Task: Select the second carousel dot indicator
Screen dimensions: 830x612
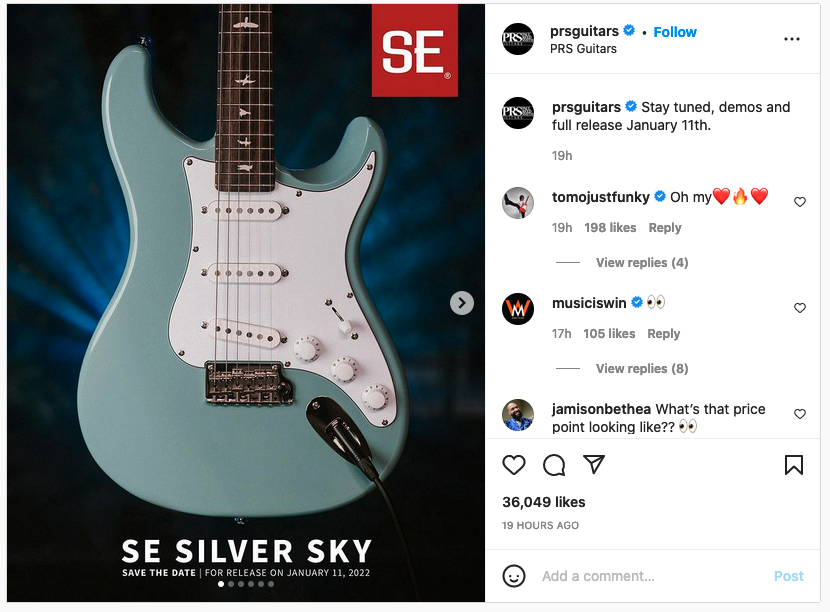Action: point(231,584)
